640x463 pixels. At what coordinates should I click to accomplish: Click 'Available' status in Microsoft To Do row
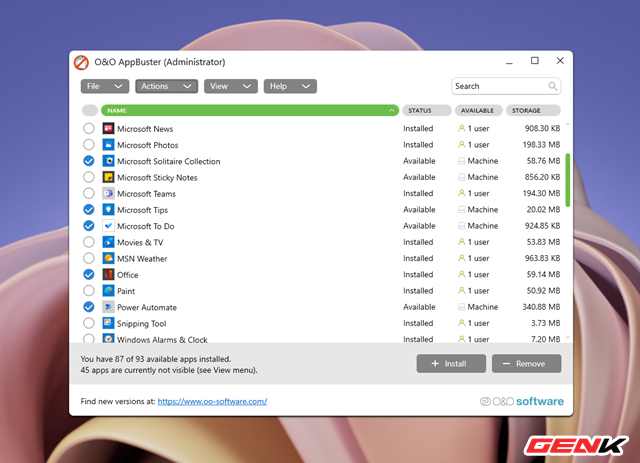pos(419,226)
